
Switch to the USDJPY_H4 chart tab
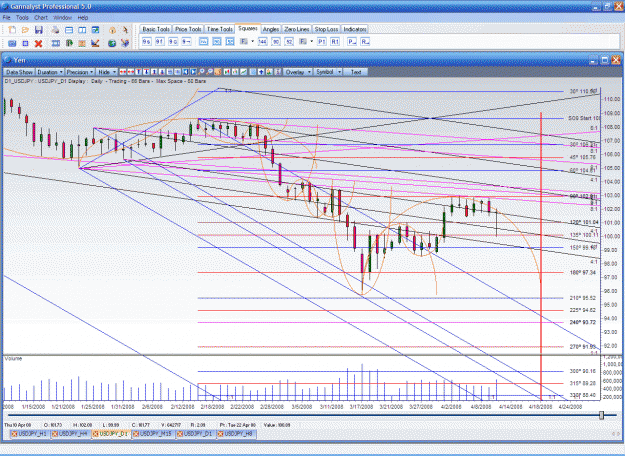pos(70,434)
